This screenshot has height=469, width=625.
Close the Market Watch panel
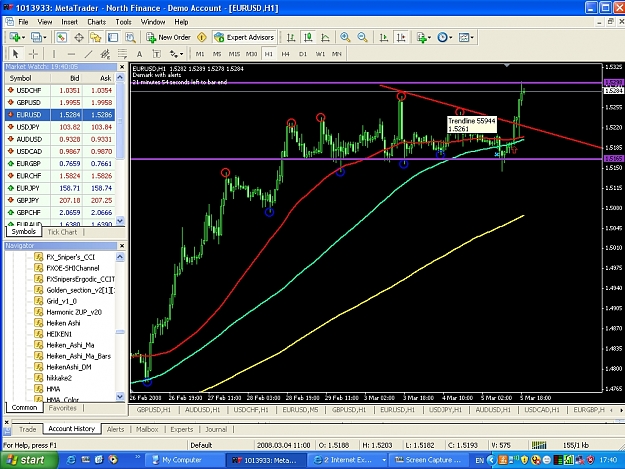[x=122, y=67]
